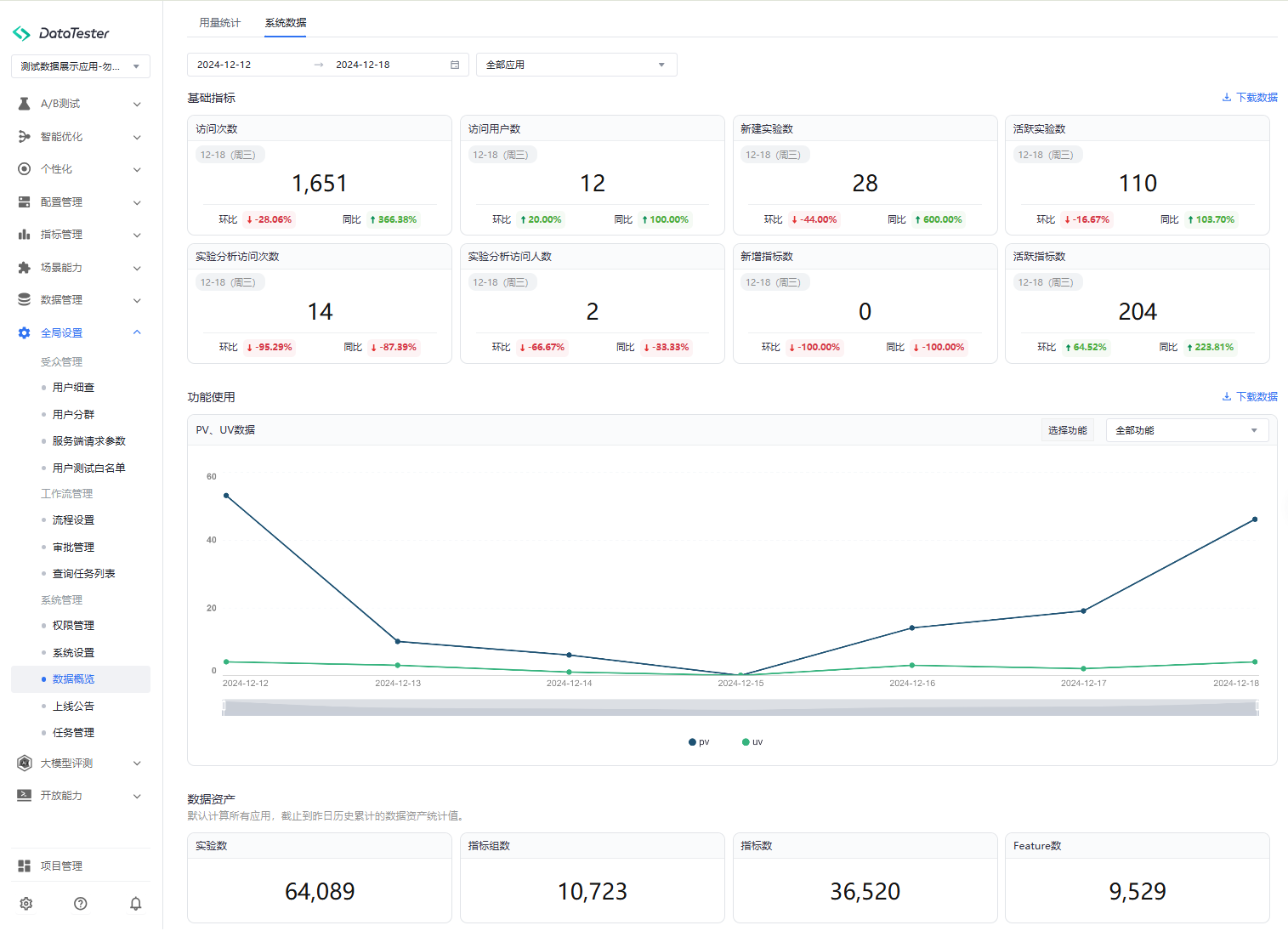Click 下载数据 link for 功能使用
This screenshot has height=931, width=1288.
click(1257, 397)
